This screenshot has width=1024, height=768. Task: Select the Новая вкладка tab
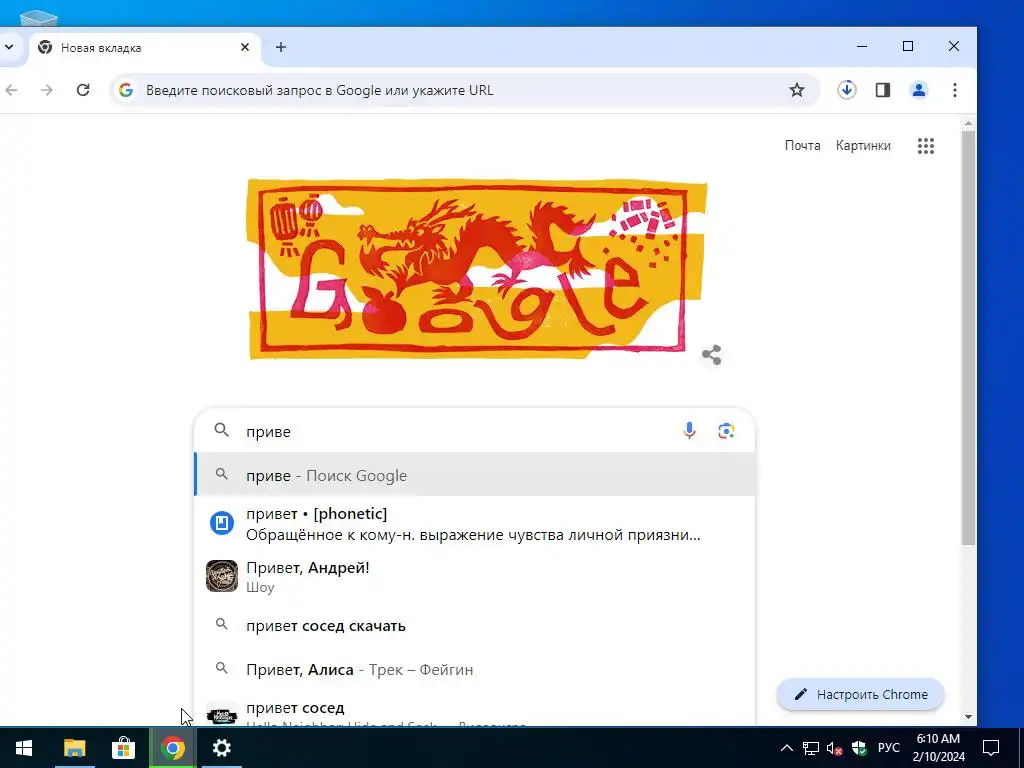(144, 48)
